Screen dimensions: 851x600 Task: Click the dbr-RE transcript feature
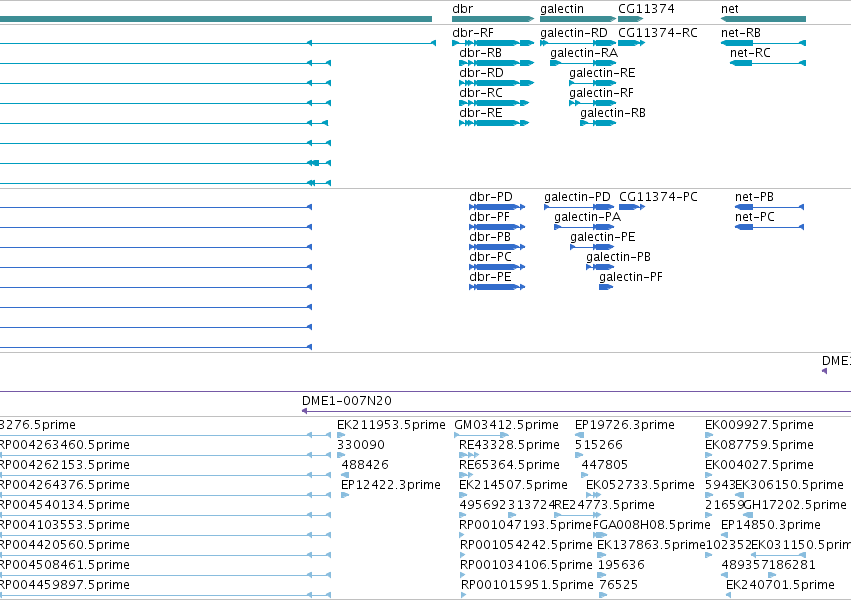tap(494, 123)
